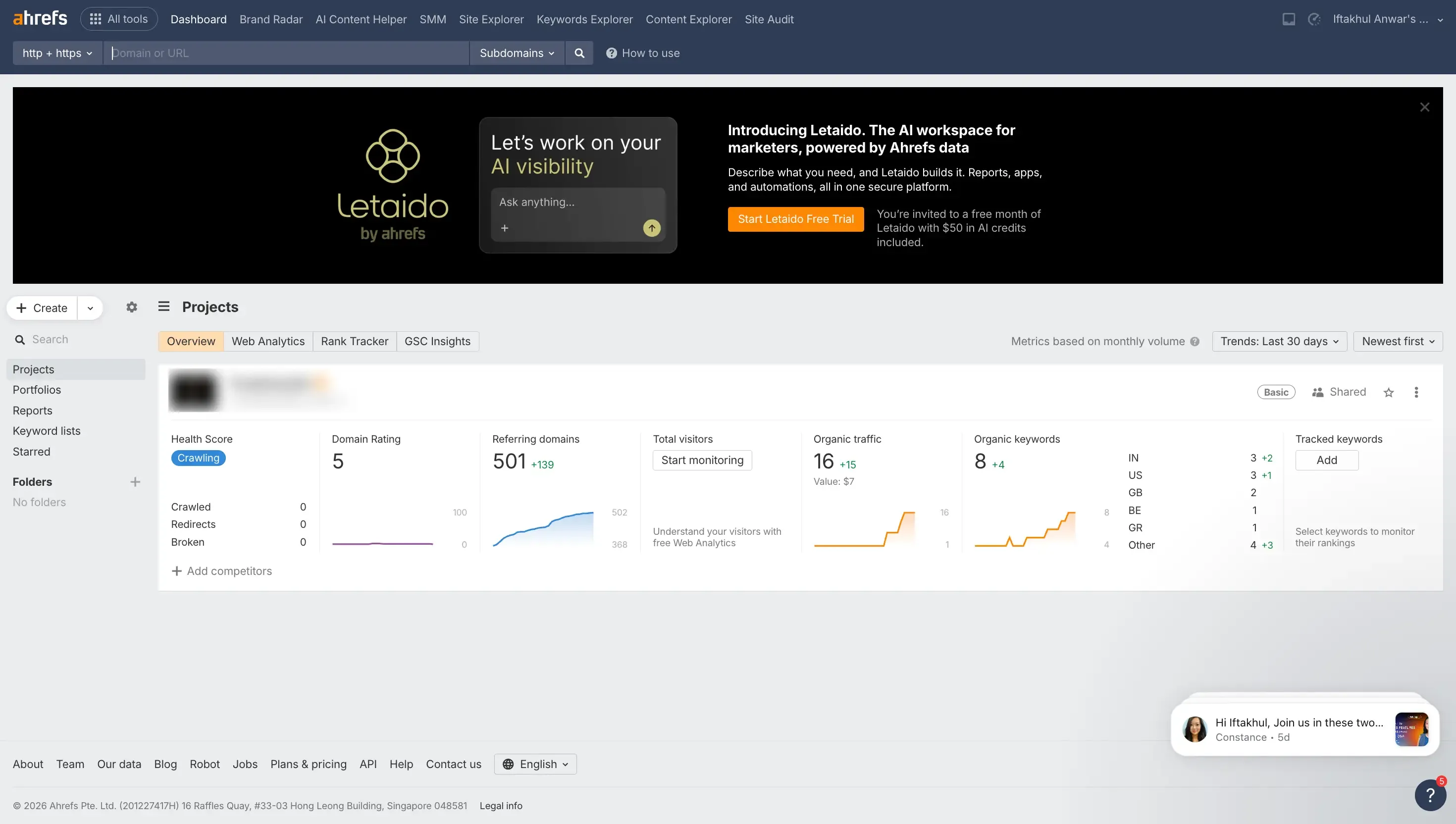
Task: Open the All tools grid menu
Action: (x=119, y=19)
